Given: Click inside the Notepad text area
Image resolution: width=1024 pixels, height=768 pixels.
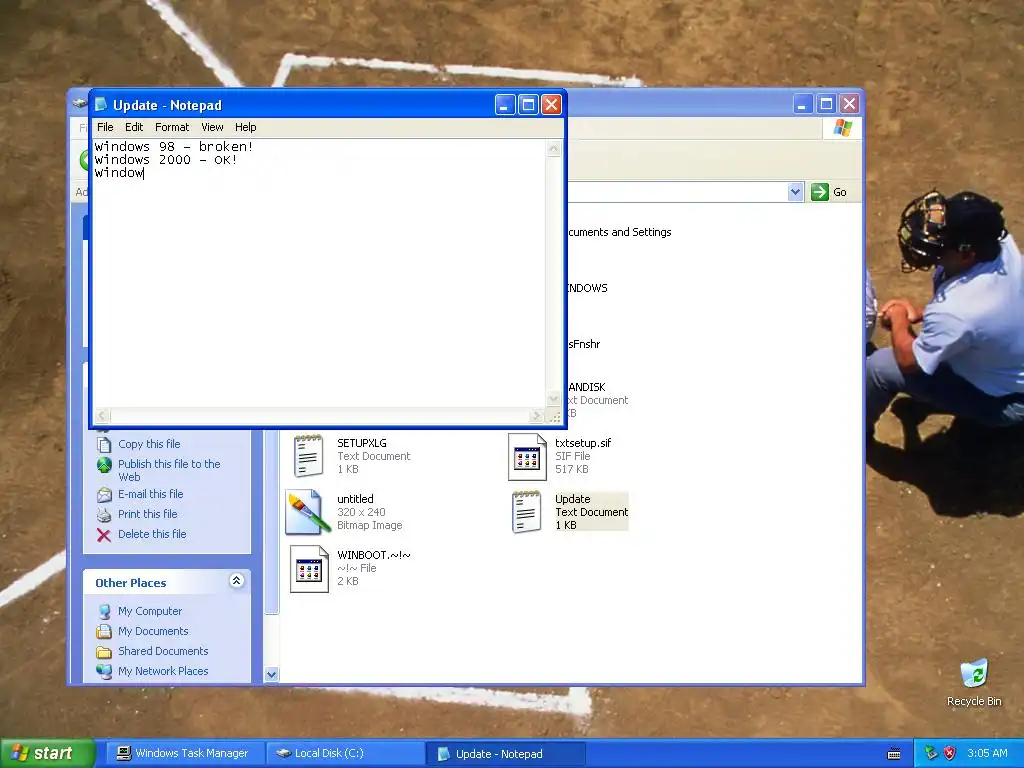Looking at the screenshot, I should pos(320,274).
